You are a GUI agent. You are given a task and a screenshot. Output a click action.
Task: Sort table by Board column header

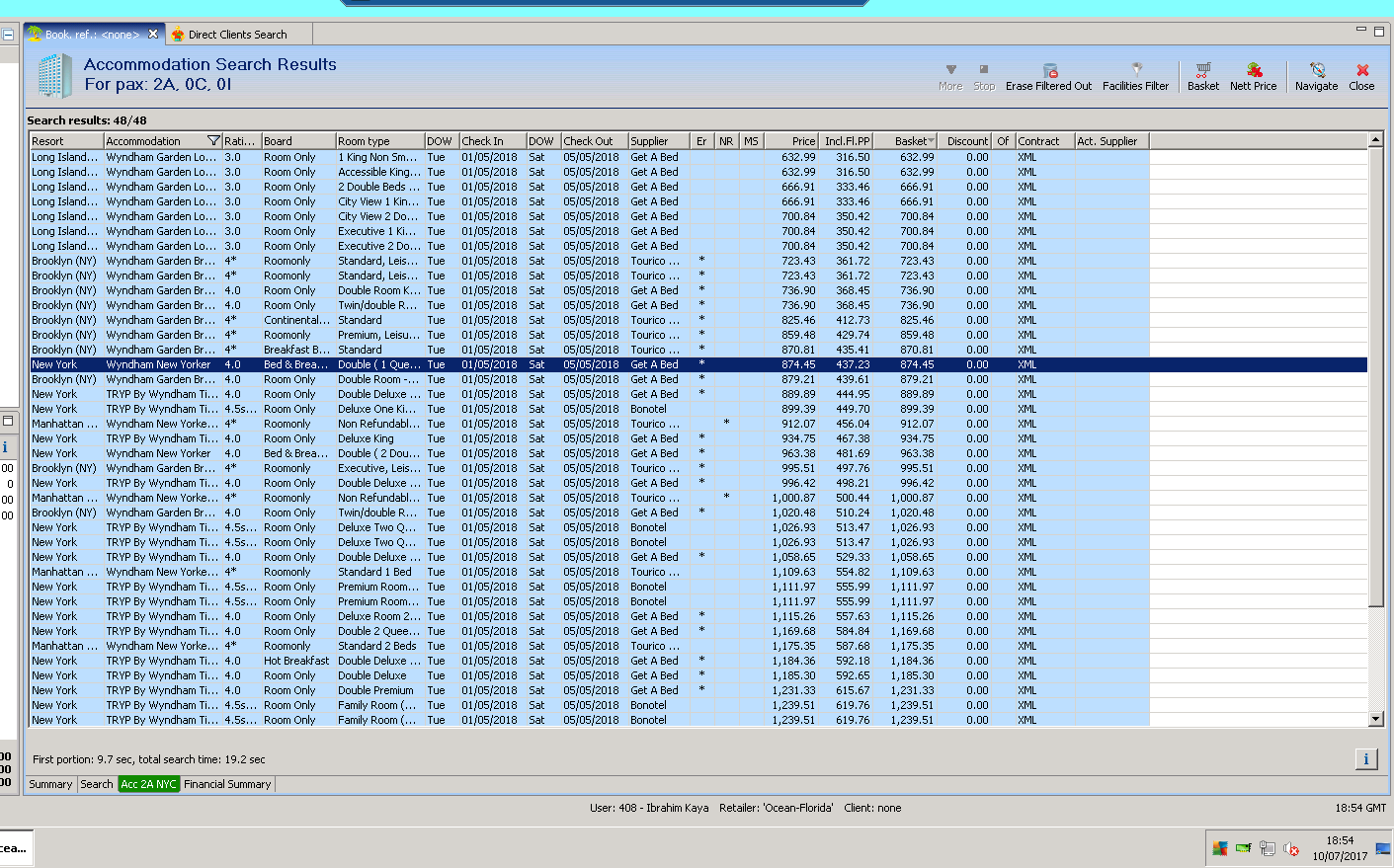[298, 141]
